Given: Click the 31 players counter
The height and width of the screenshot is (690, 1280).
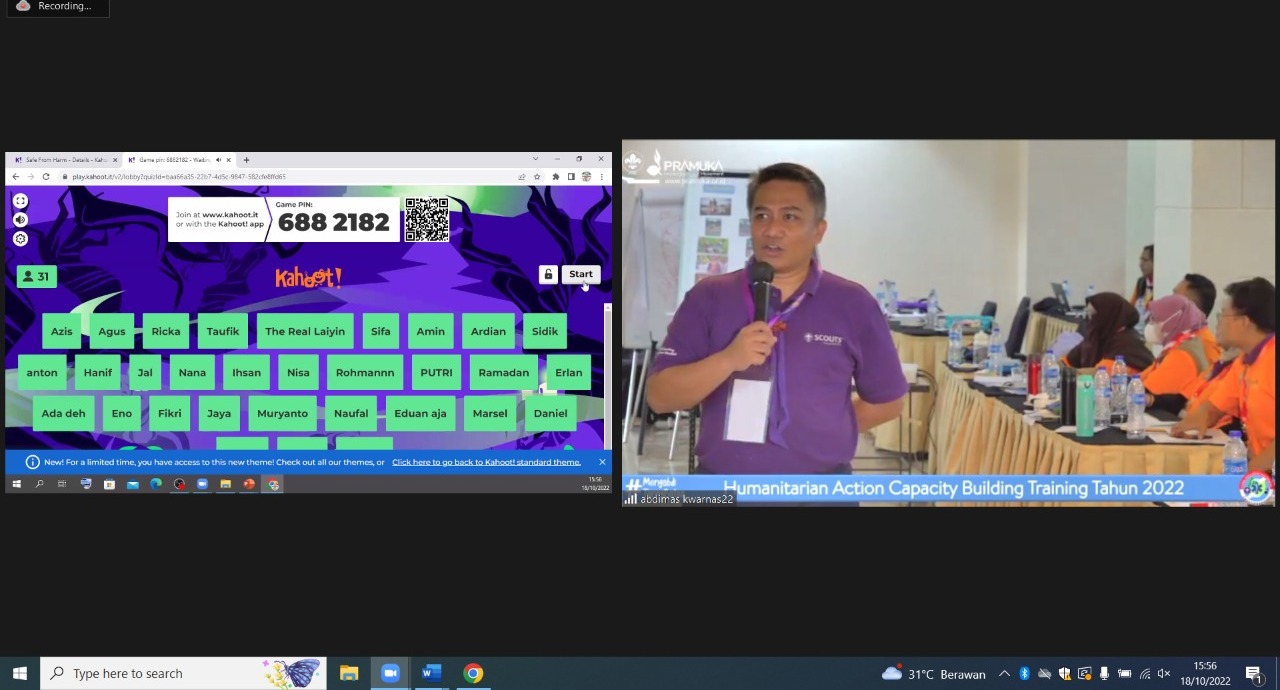Looking at the screenshot, I should (x=37, y=277).
